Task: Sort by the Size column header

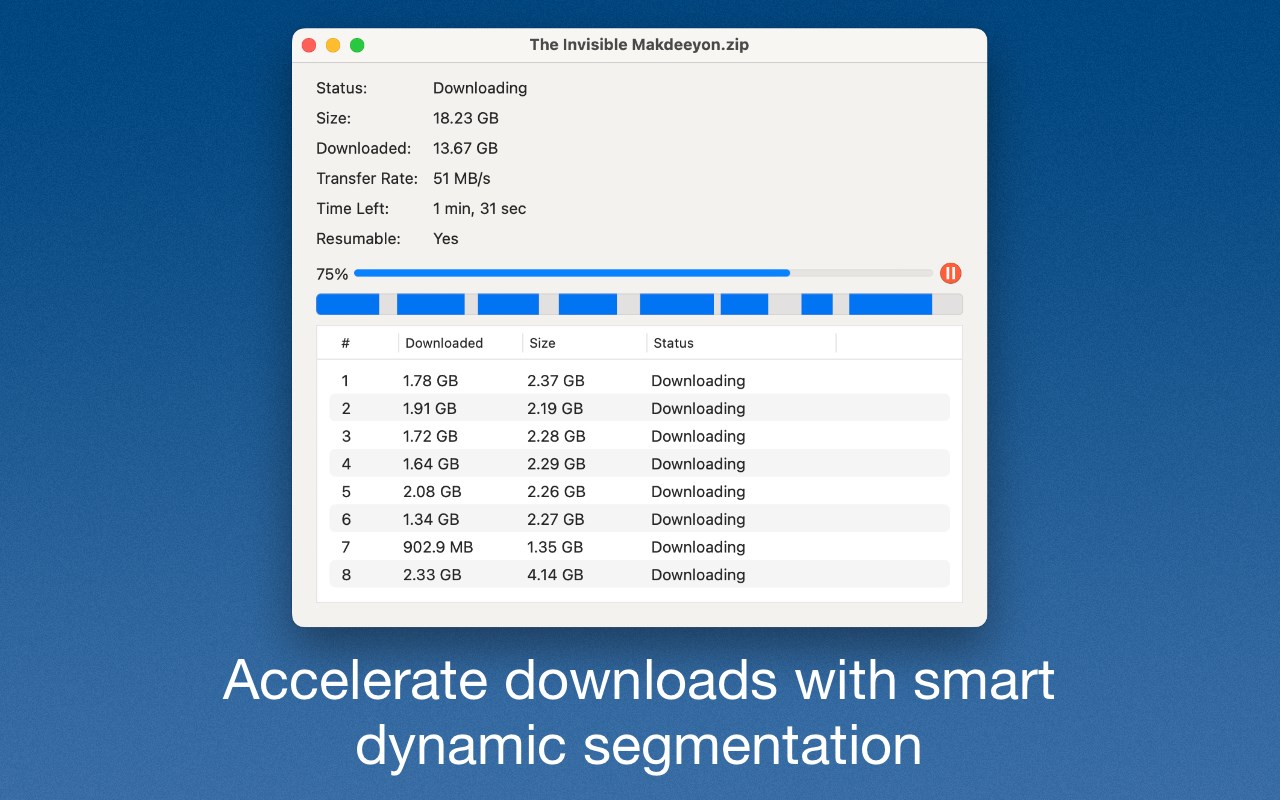Action: point(542,343)
